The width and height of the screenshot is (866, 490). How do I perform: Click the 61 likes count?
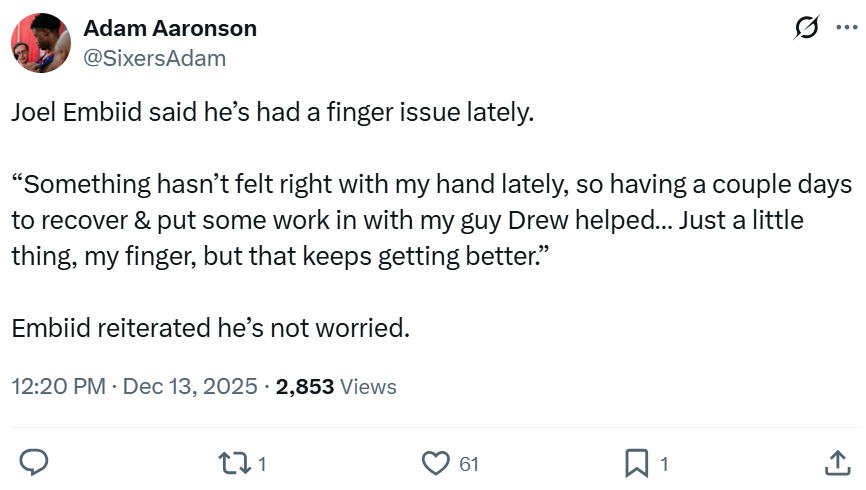tap(469, 464)
